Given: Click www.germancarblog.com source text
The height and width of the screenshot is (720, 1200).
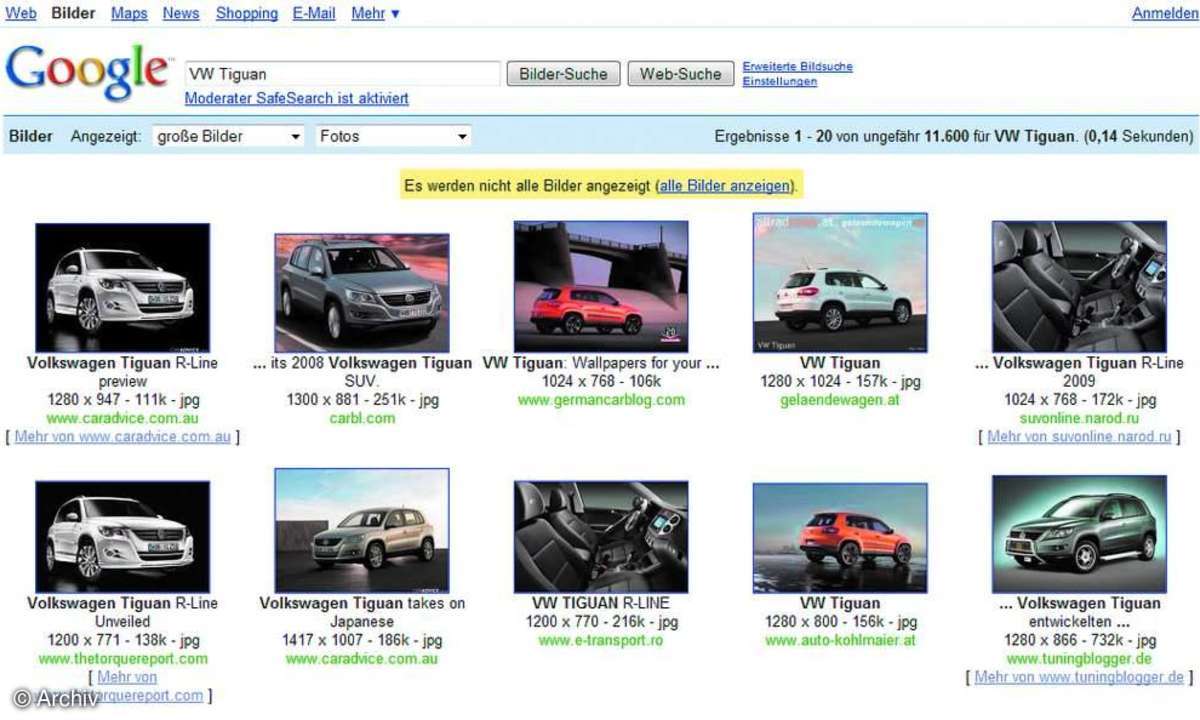Looking at the screenshot, I should point(601,400).
